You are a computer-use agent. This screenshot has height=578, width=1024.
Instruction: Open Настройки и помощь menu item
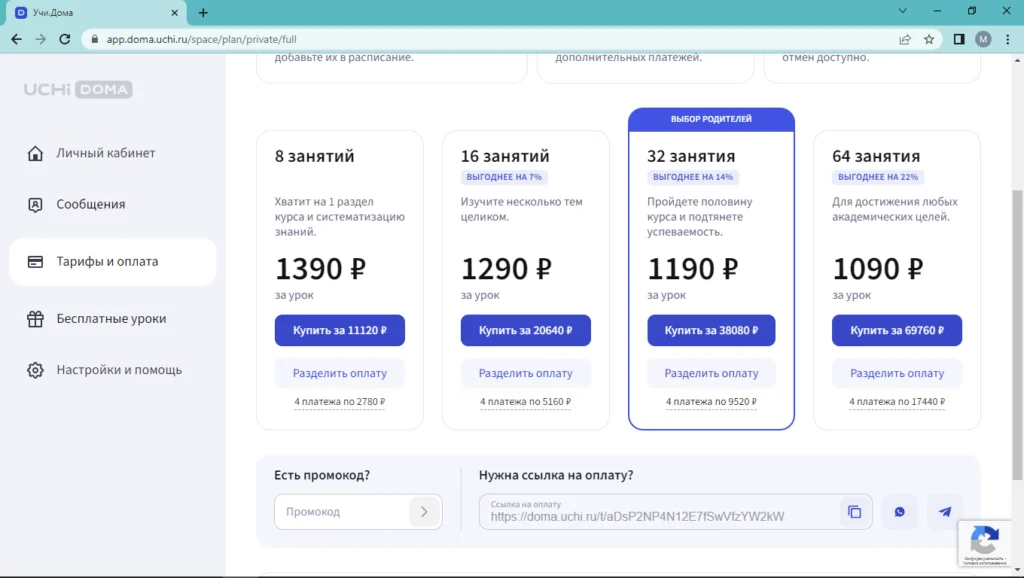point(119,370)
